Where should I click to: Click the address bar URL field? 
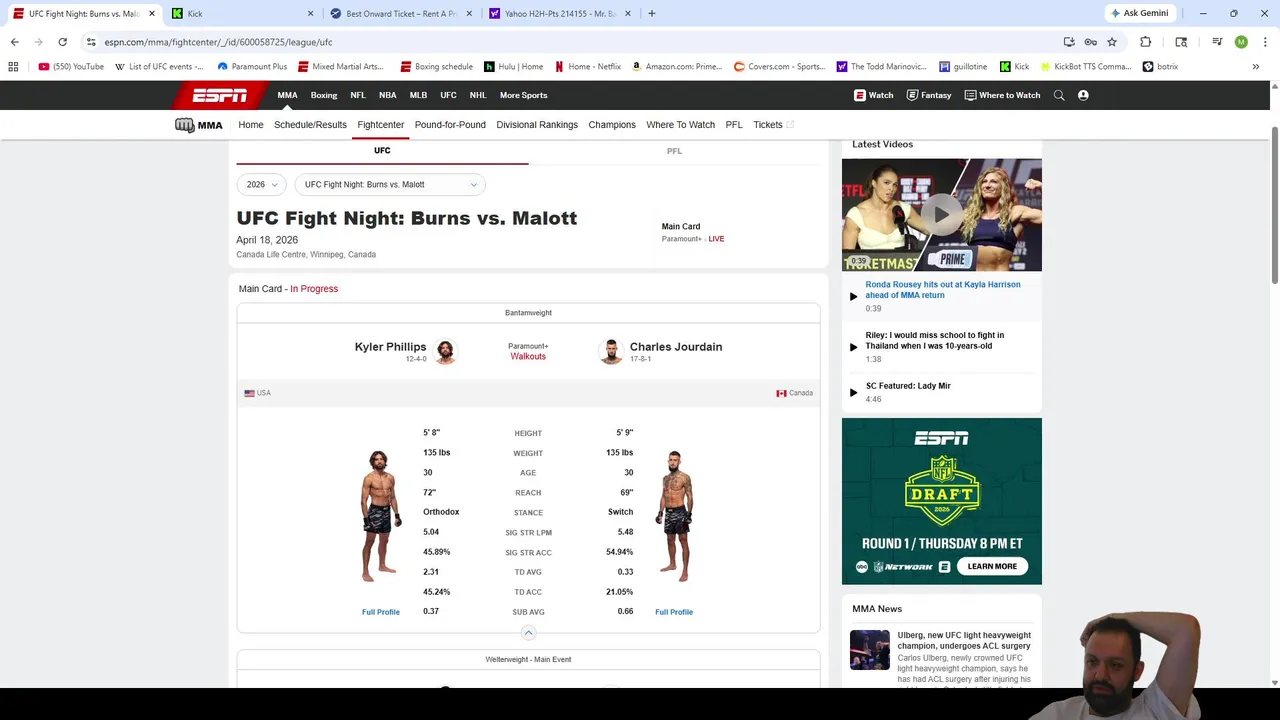coord(570,42)
